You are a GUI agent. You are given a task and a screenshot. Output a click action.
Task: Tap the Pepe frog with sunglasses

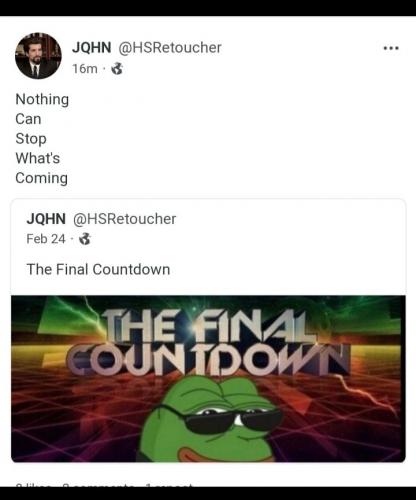tap(212, 420)
